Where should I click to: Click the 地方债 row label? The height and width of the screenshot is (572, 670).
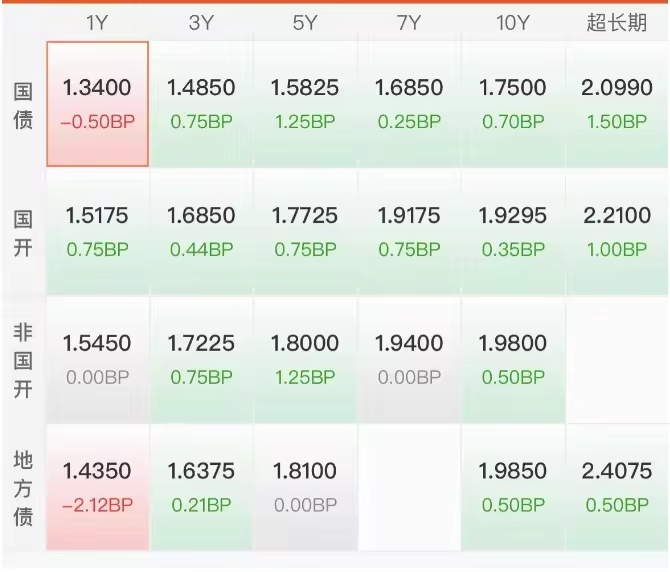[x=22, y=488]
